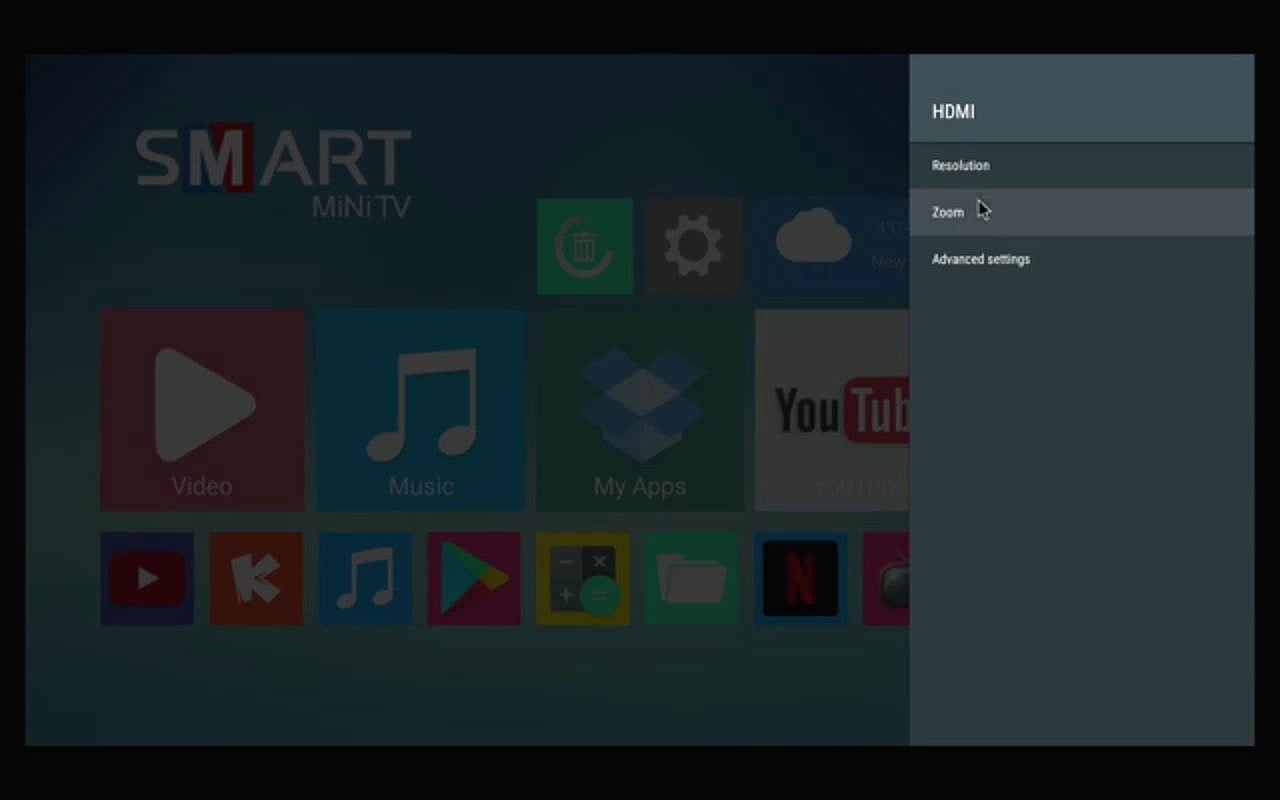Run the green cleaner optimization tool
The width and height of the screenshot is (1280, 800).
coord(584,246)
